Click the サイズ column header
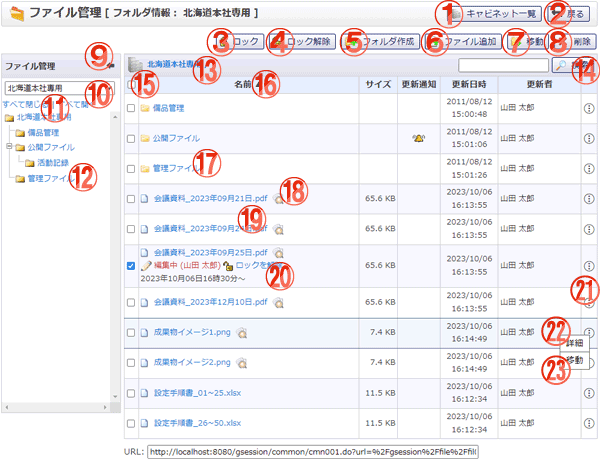 click(378, 84)
